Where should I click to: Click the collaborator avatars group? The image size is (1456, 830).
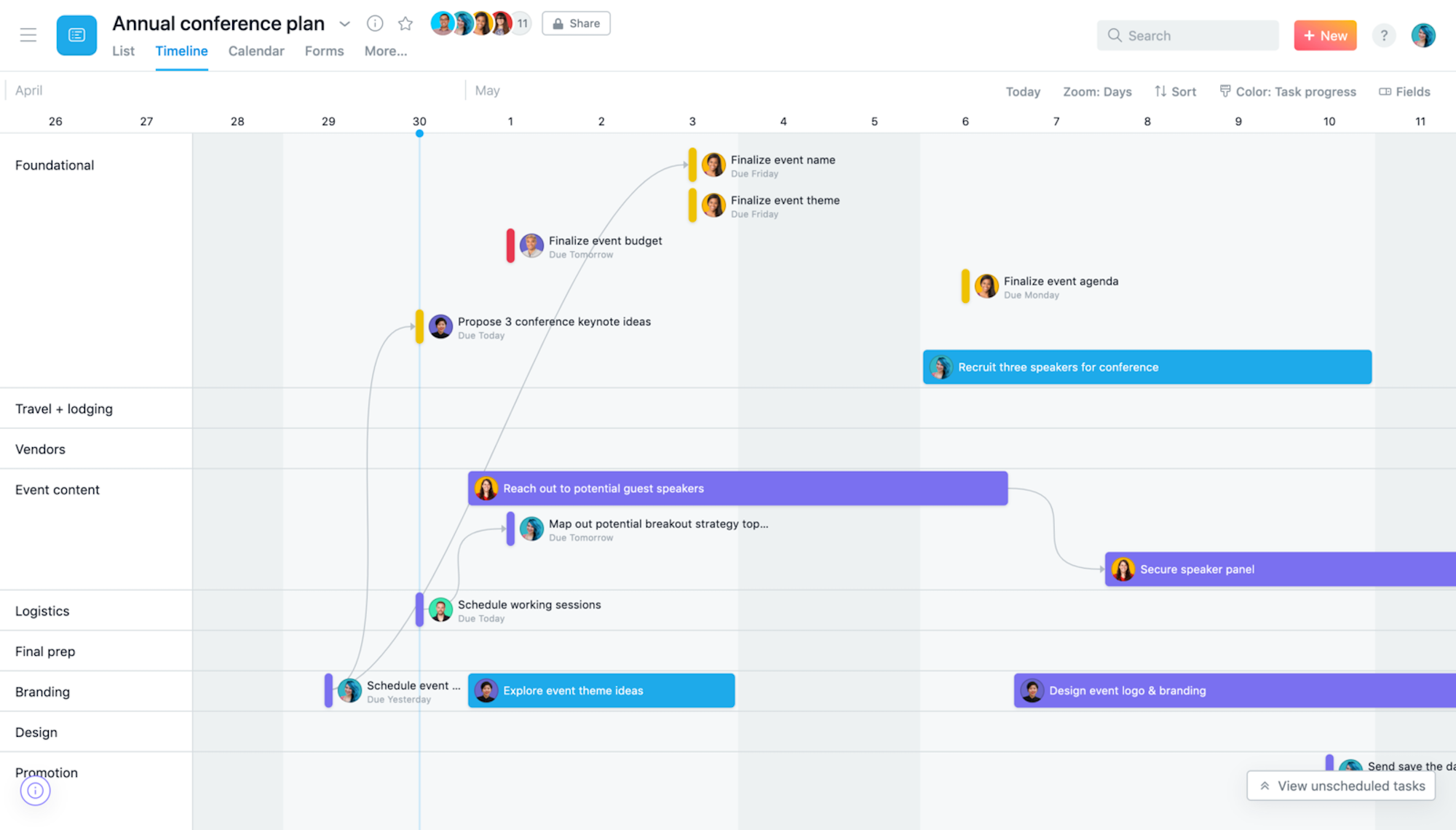point(480,22)
